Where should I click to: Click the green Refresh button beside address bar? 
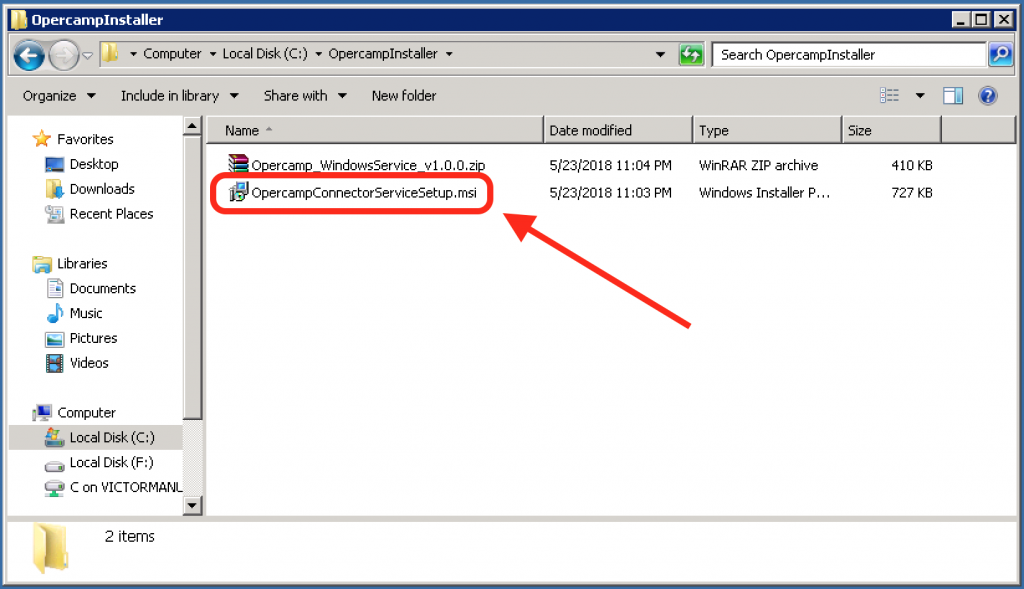click(691, 55)
